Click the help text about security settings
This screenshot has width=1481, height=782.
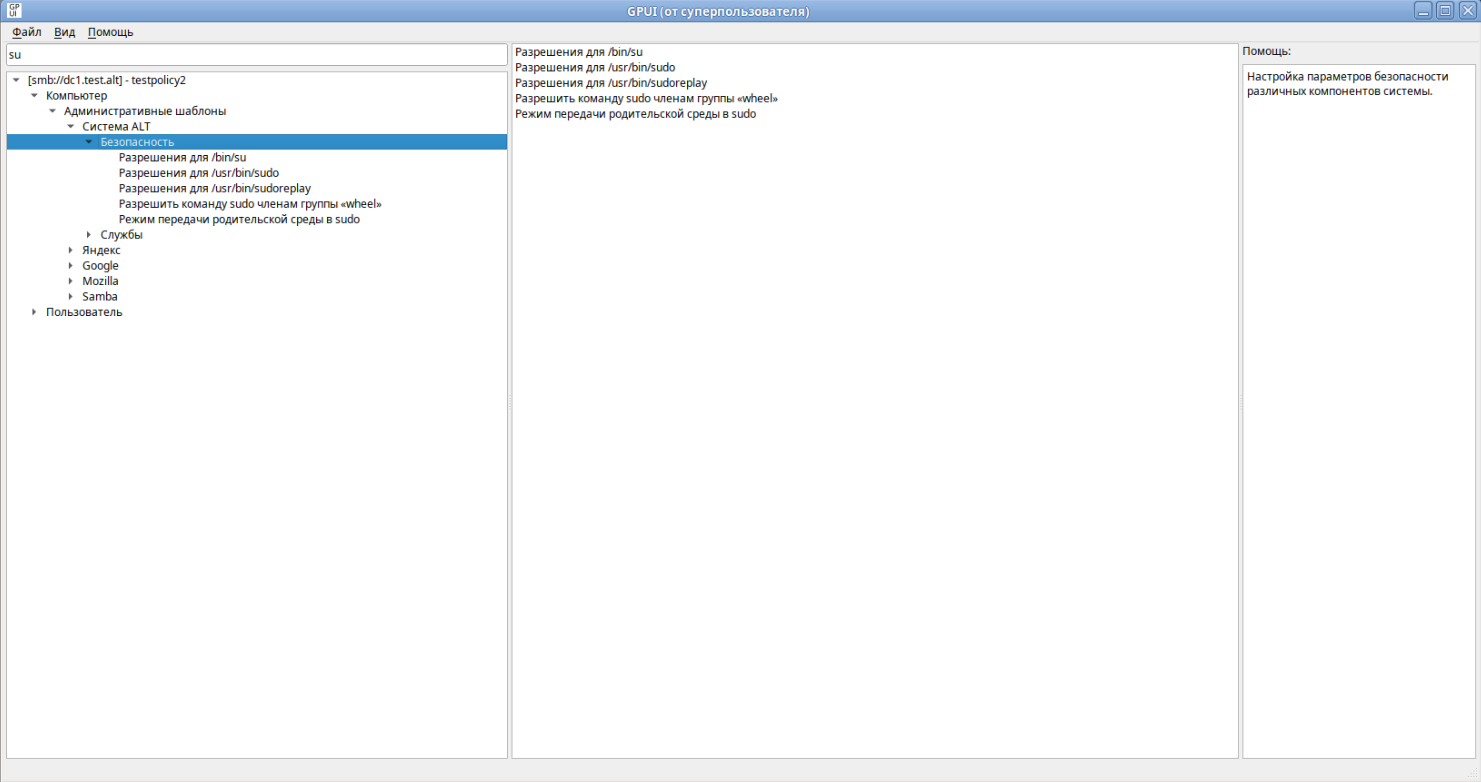1347,84
